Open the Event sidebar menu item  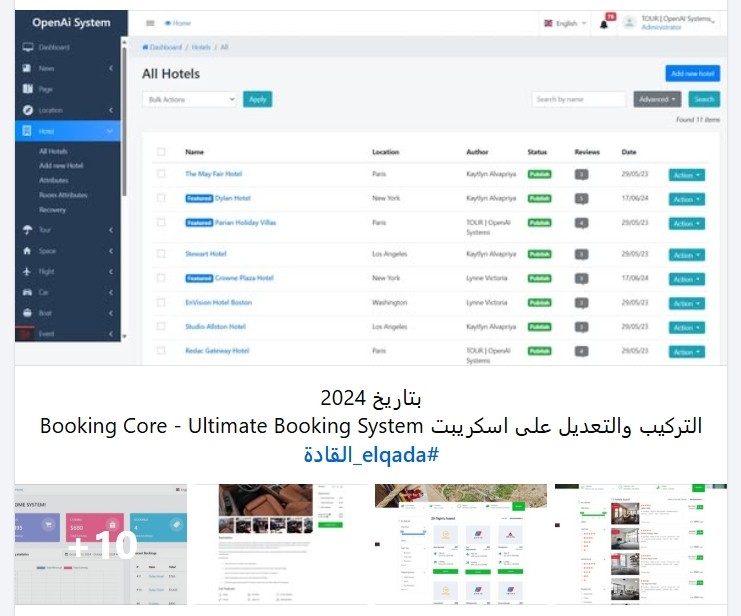[x=68, y=333]
